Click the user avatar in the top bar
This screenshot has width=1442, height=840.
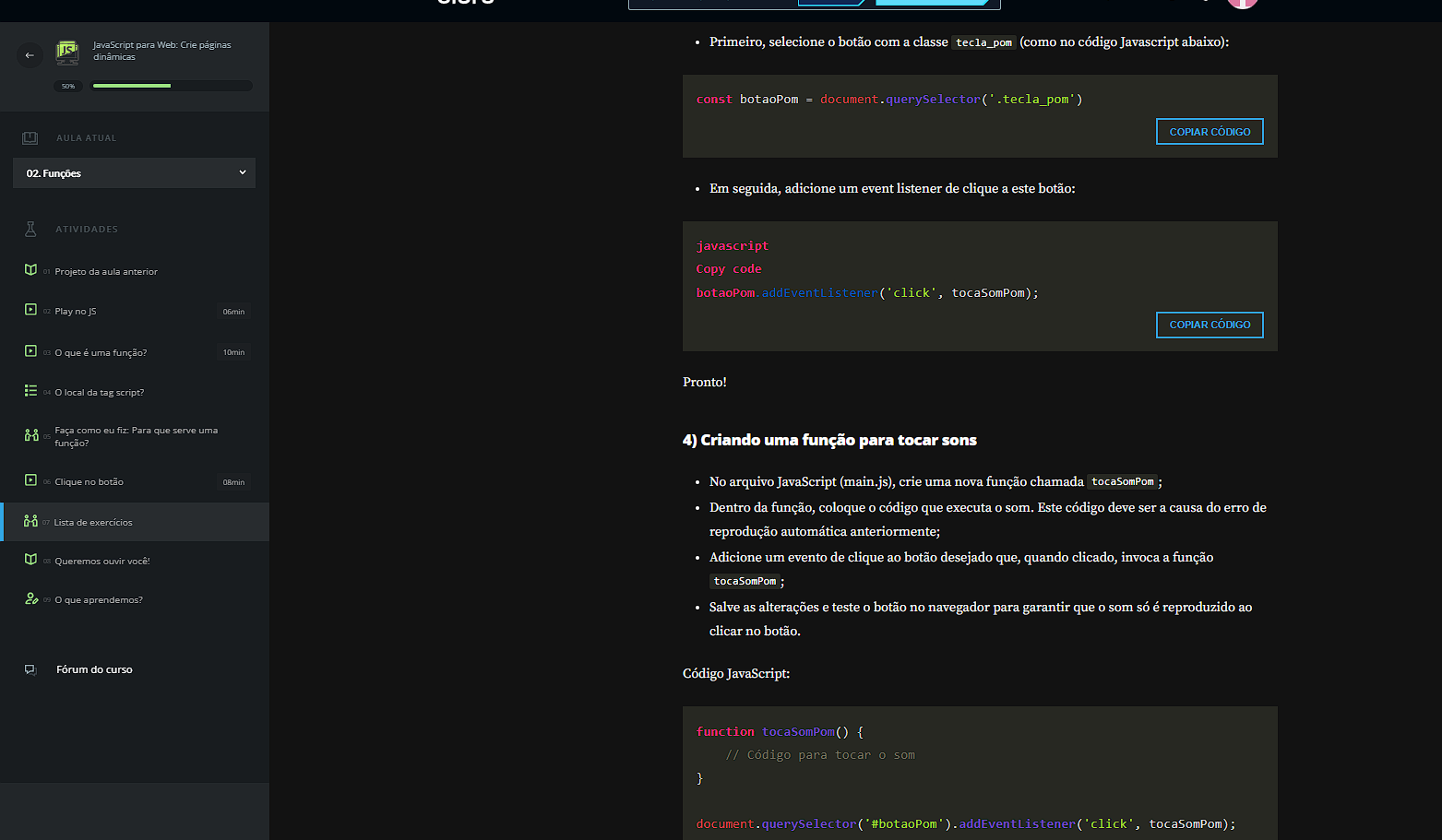(x=1242, y=4)
